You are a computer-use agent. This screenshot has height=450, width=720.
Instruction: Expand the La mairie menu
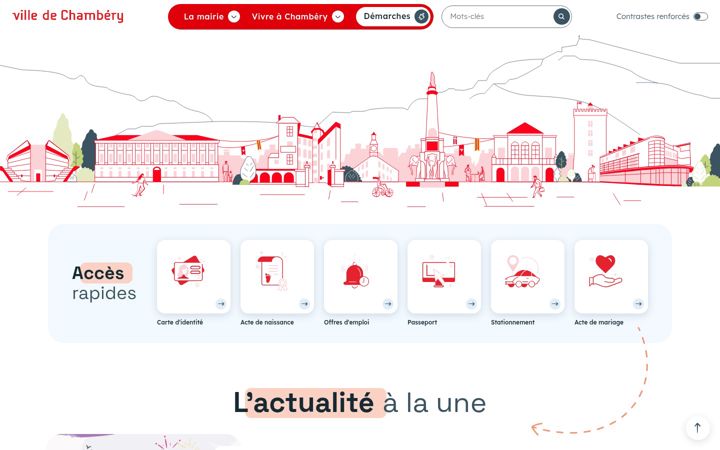click(x=211, y=17)
